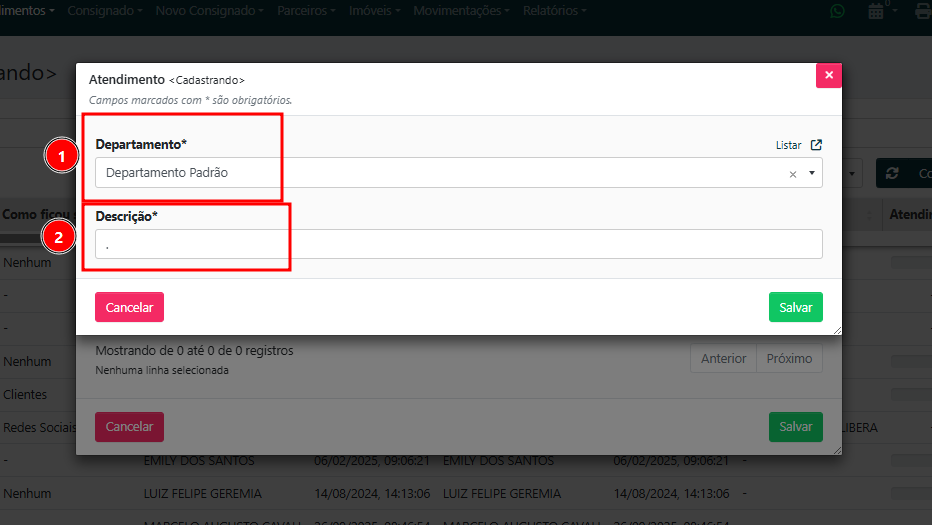Click the printer icon in header

(x=922, y=11)
